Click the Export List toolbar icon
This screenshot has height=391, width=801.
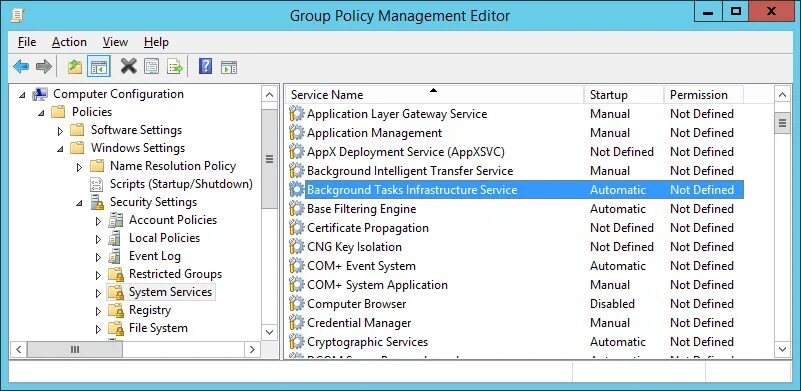[175, 67]
